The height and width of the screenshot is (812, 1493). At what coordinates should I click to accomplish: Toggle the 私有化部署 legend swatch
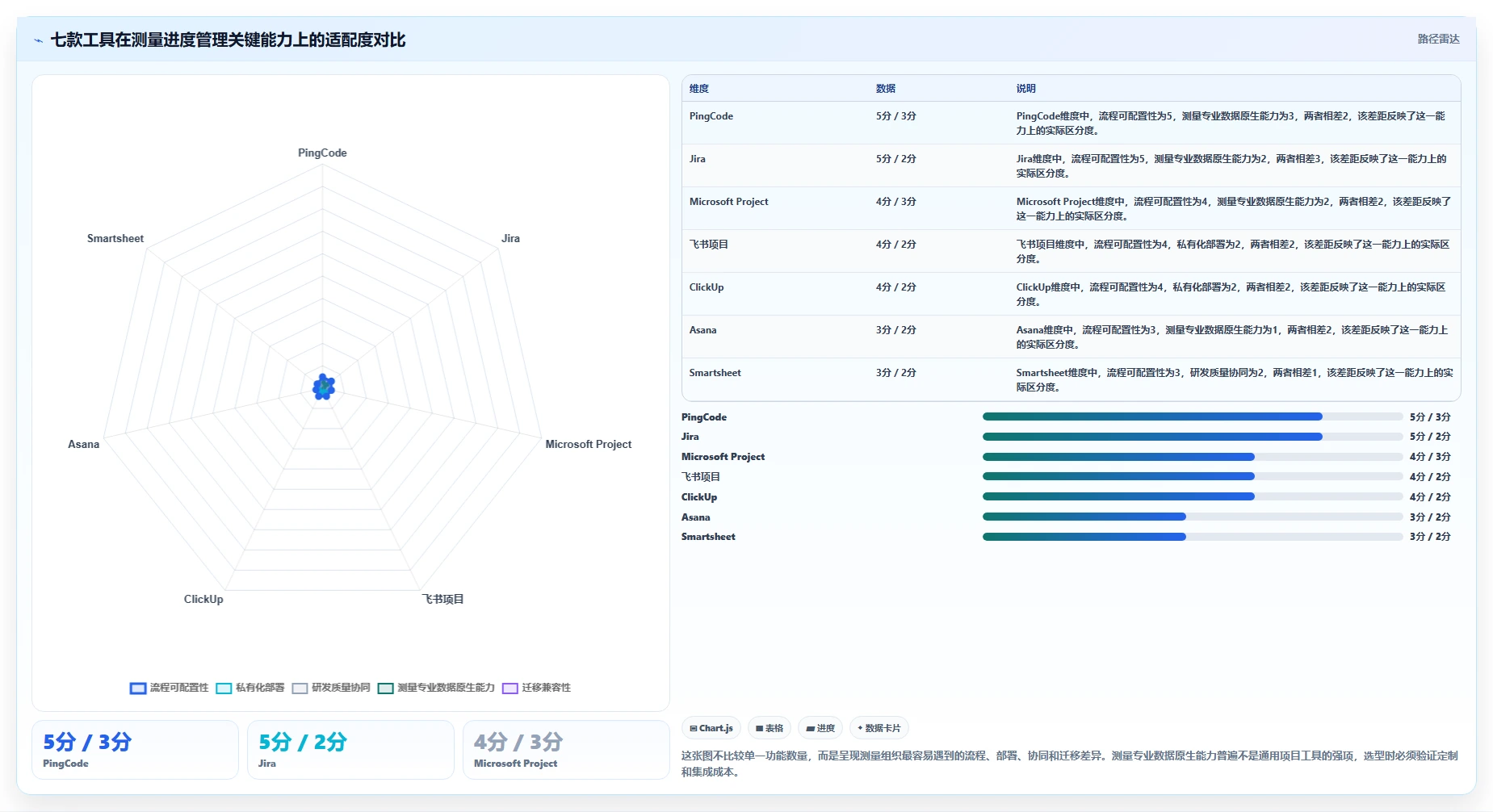click(x=224, y=689)
